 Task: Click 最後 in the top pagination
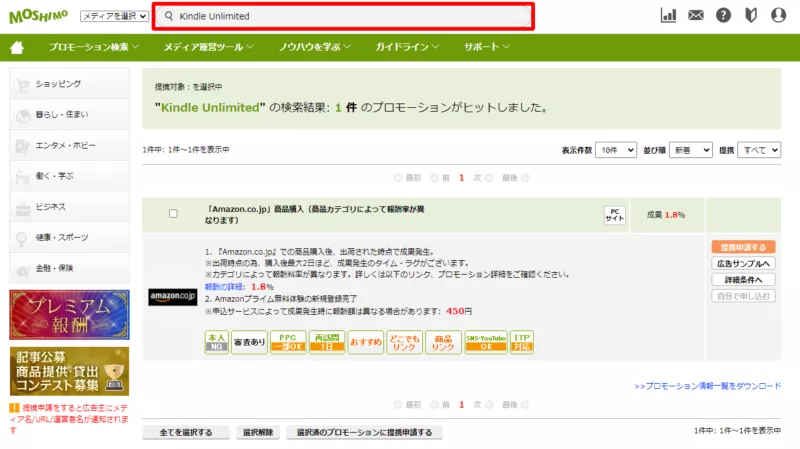515,178
